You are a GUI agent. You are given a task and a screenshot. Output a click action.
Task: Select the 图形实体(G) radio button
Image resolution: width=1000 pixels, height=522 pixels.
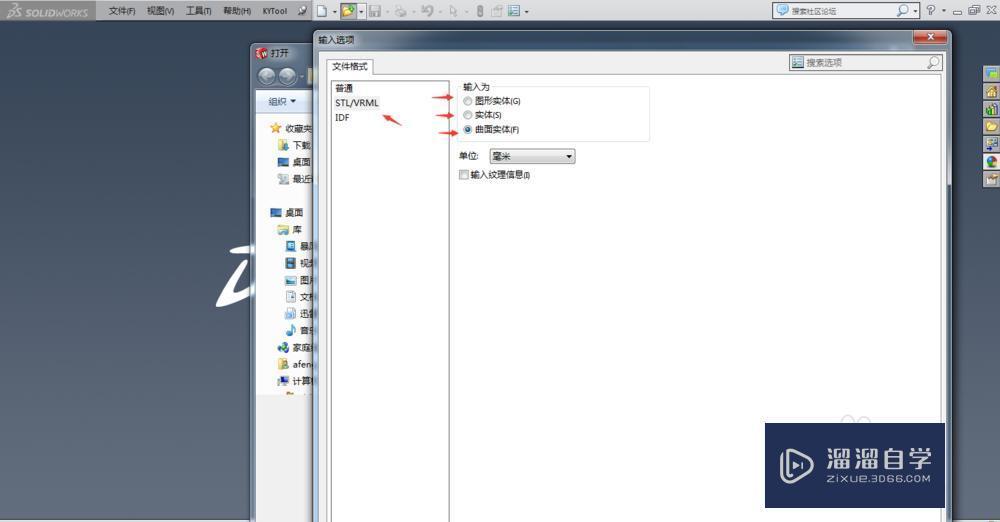[x=467, y=101]
